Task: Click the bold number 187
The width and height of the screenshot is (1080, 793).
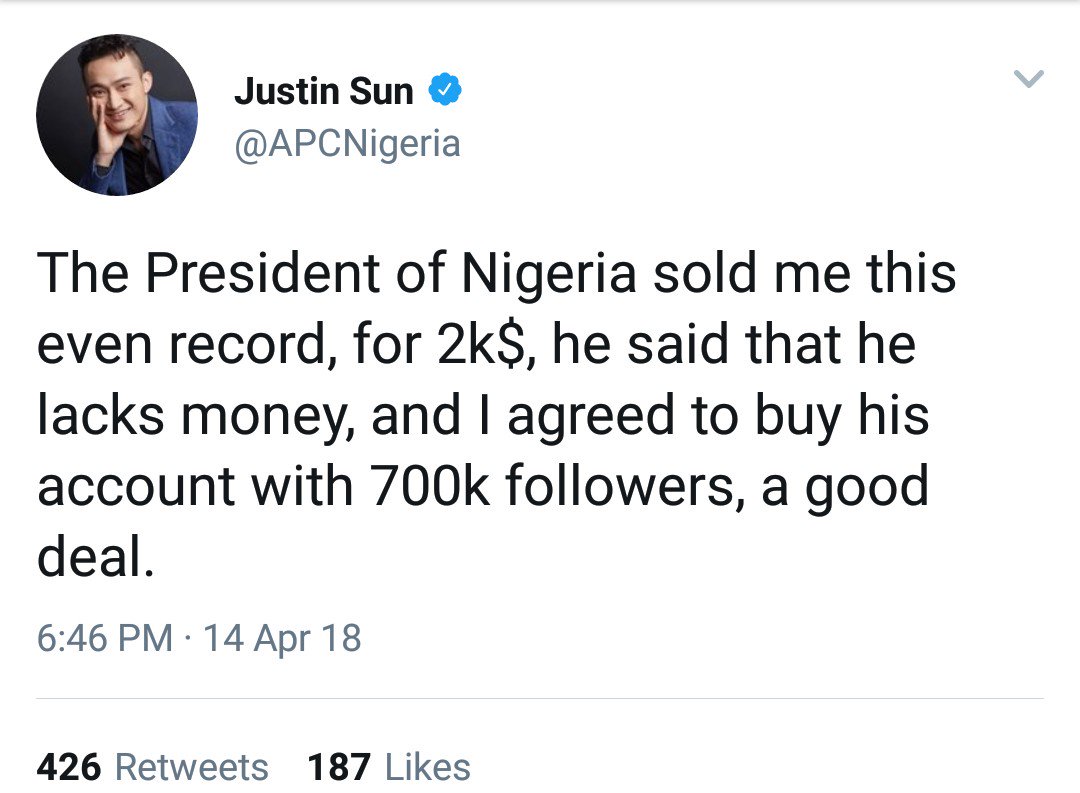Action: pos(340,767)
